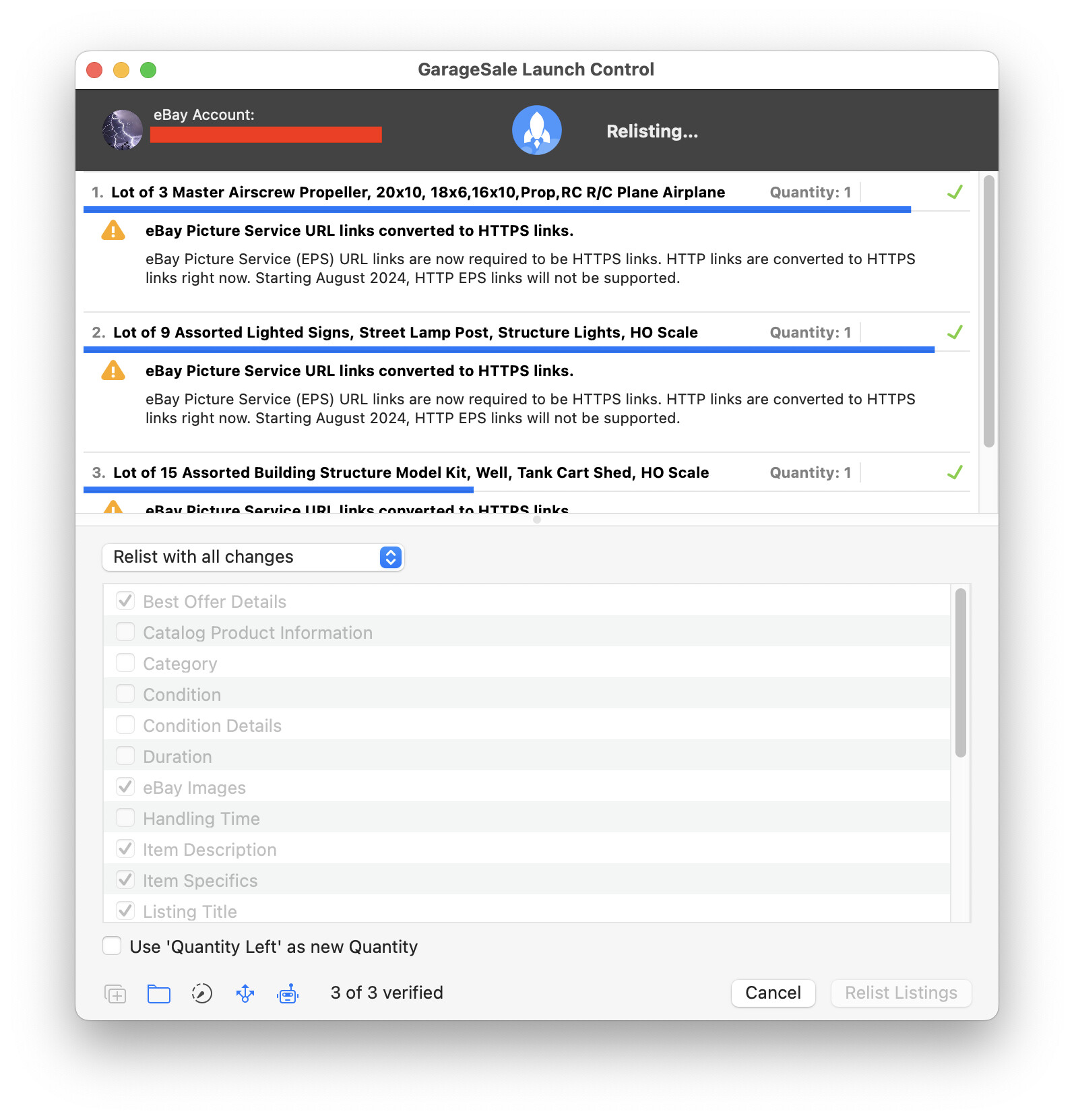Click progress bar under Assorted Lighted Signs listing
1074x1120 pixels.
coord(509,350)
